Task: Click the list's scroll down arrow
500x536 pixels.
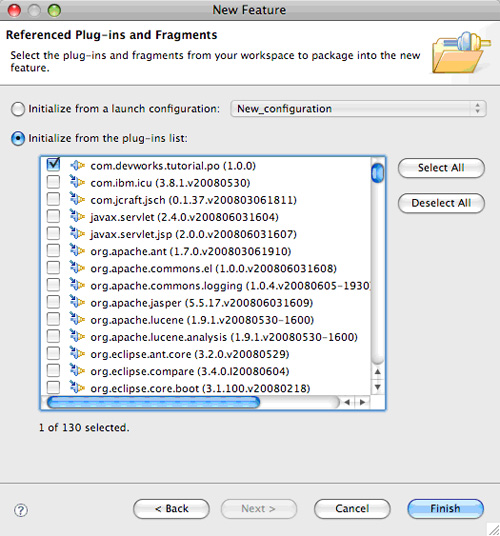Action: coord(378,387)
